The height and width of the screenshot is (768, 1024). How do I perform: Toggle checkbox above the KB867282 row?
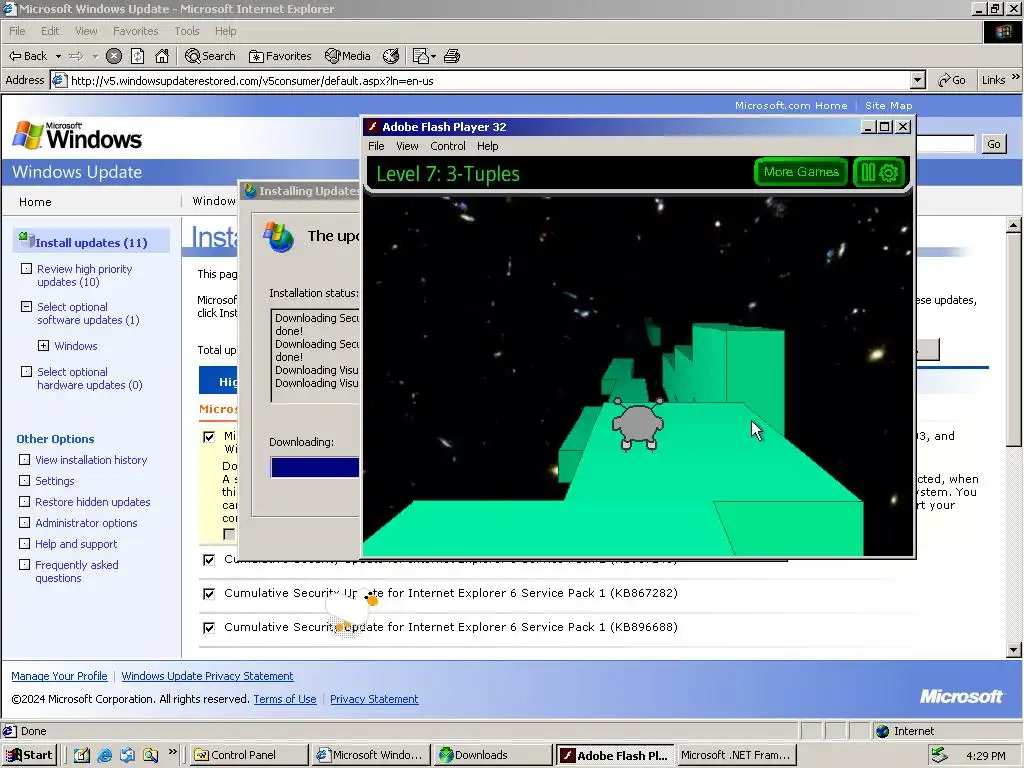click(x=209, y=560)
